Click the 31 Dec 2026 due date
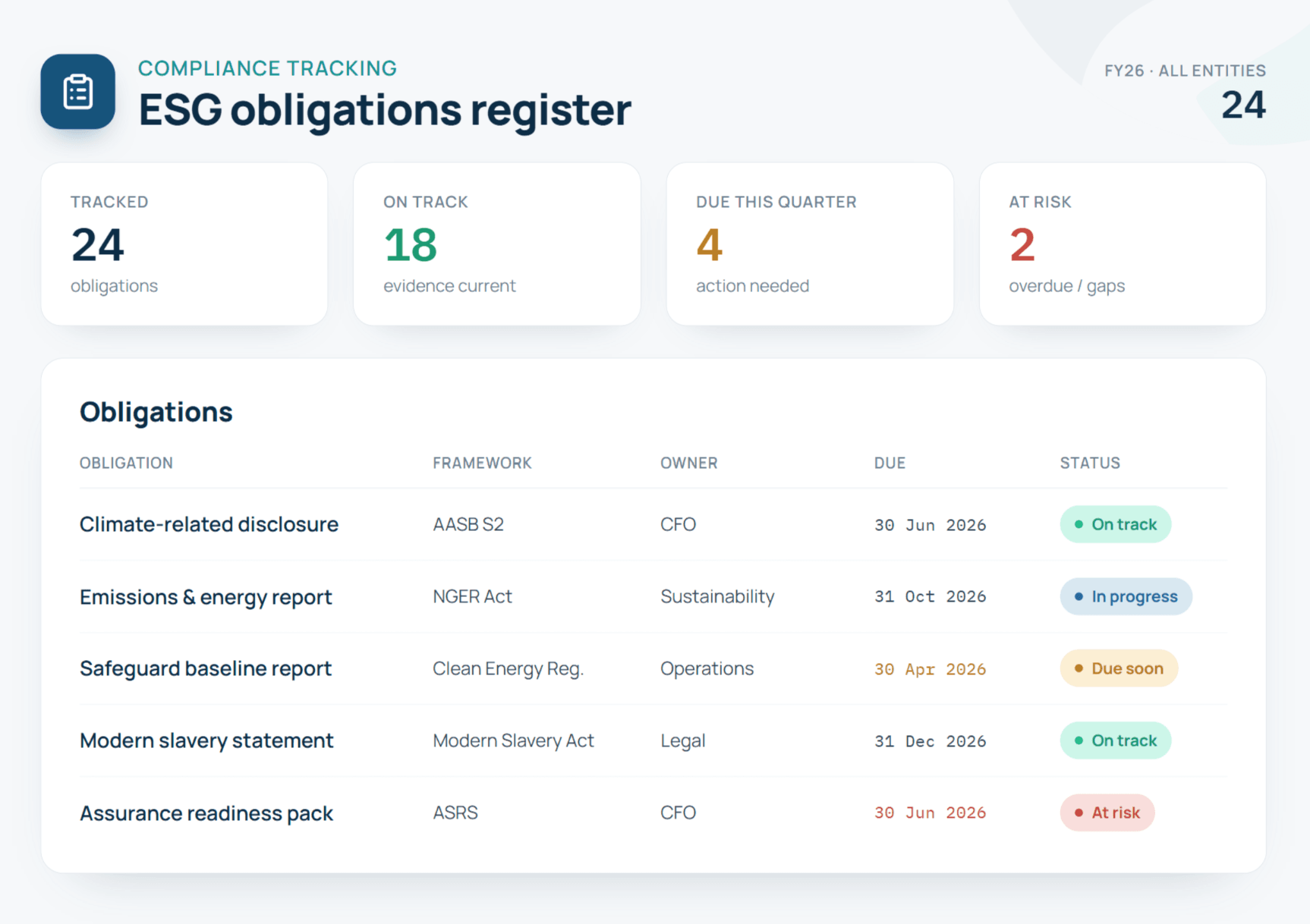This screenshot has width=1310, height=924. tap(930, 741)
